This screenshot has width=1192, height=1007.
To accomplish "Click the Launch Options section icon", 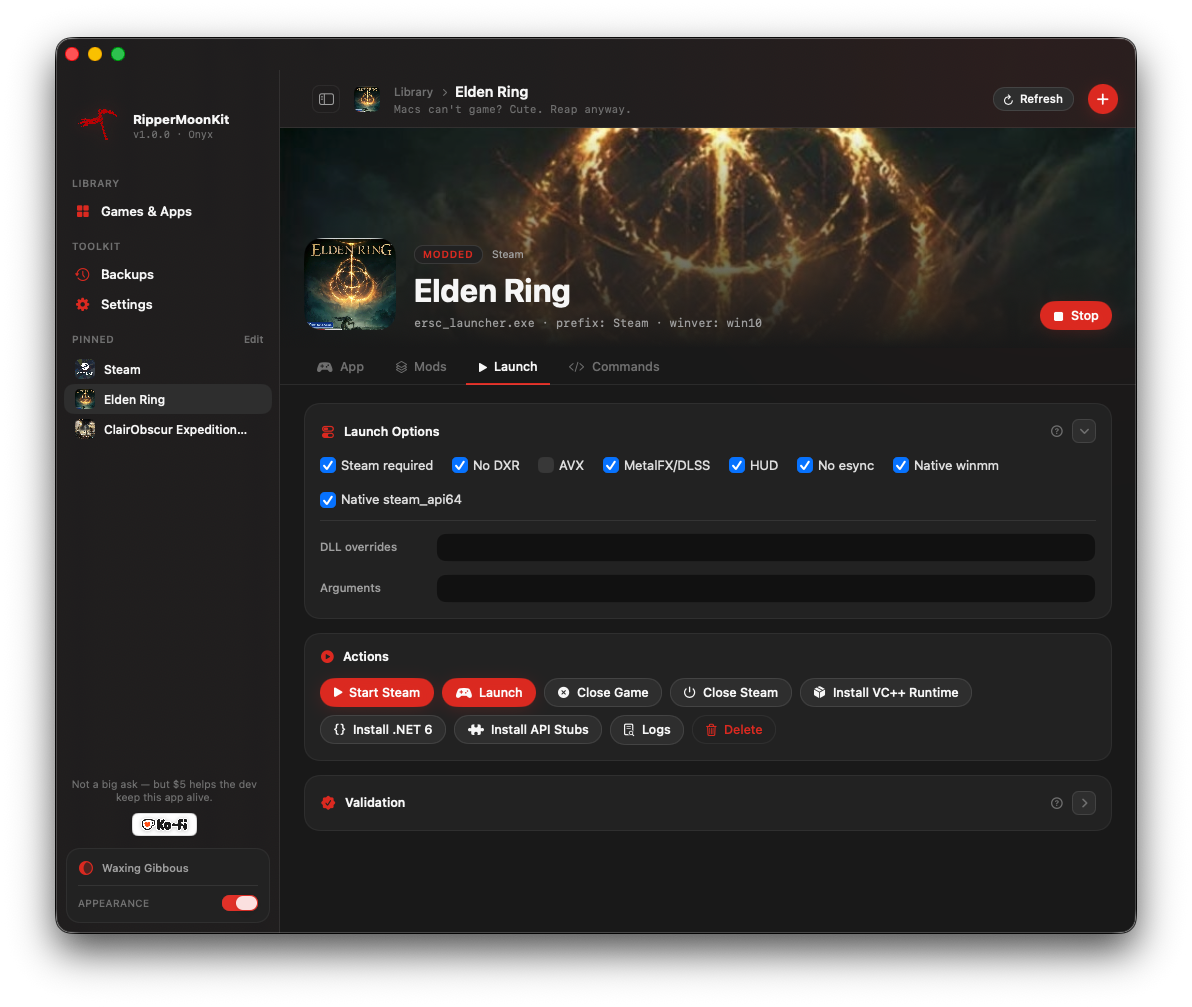I will [x=328, y=432].
